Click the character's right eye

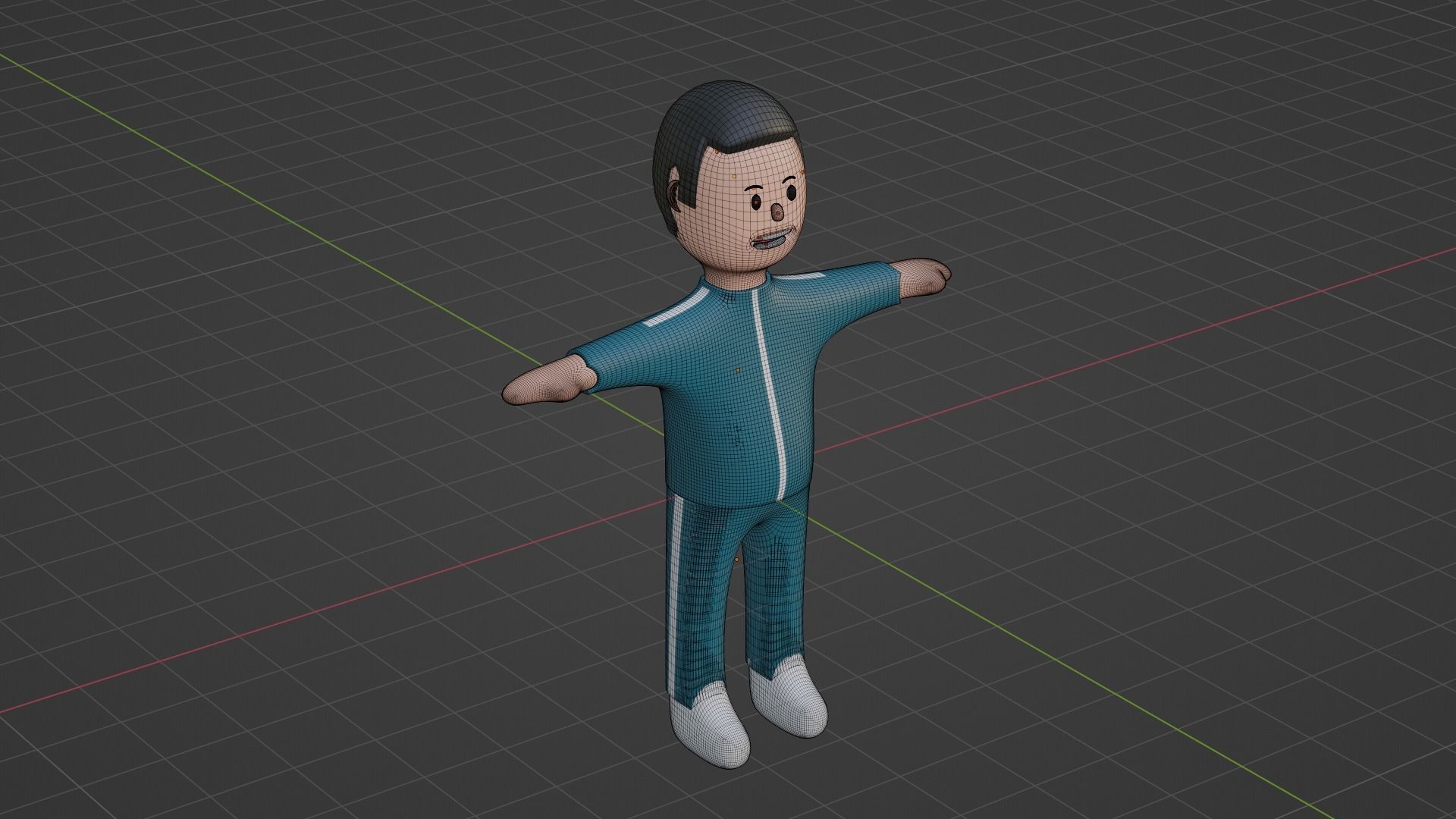[757, 202]
